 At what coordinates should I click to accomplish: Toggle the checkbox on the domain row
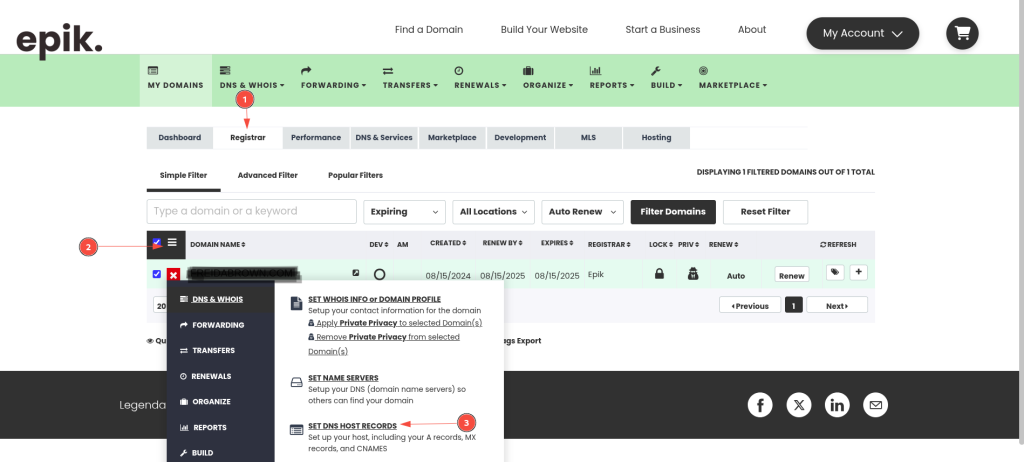point(157,274)
